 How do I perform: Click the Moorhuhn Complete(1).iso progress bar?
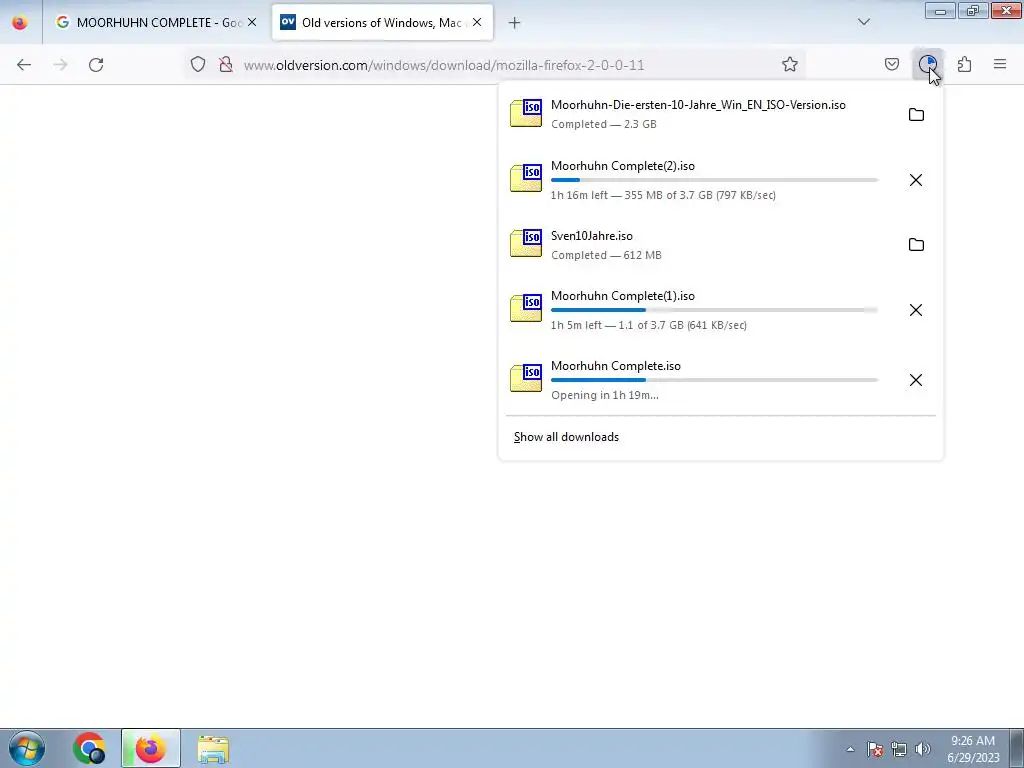[x=714, y=310]
